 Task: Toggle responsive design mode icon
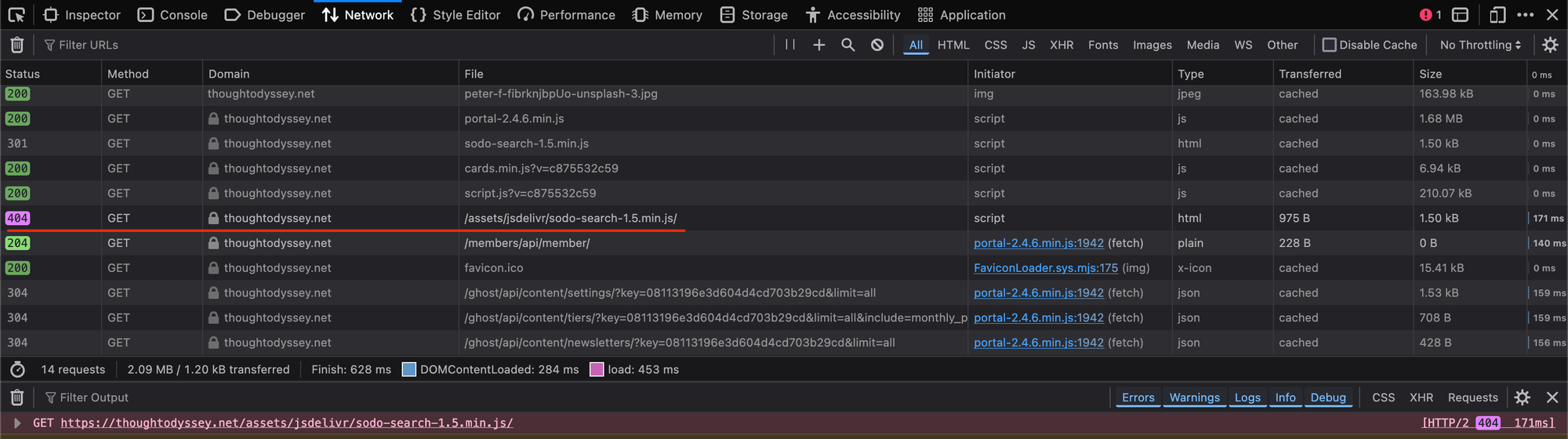point(1497,15)
